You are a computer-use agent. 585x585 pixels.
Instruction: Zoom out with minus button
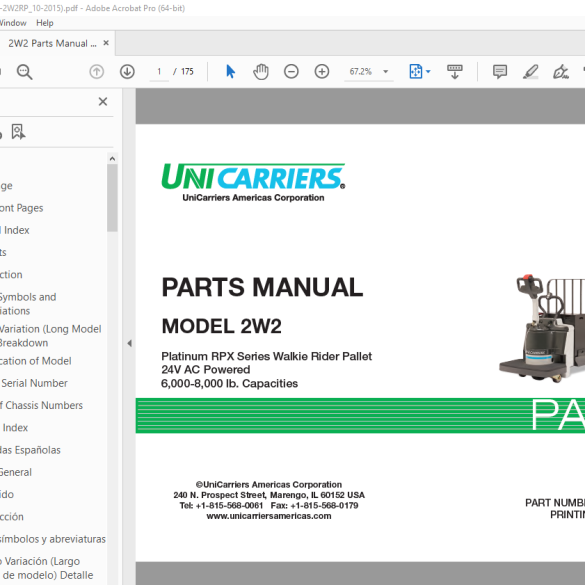(291, 72)
